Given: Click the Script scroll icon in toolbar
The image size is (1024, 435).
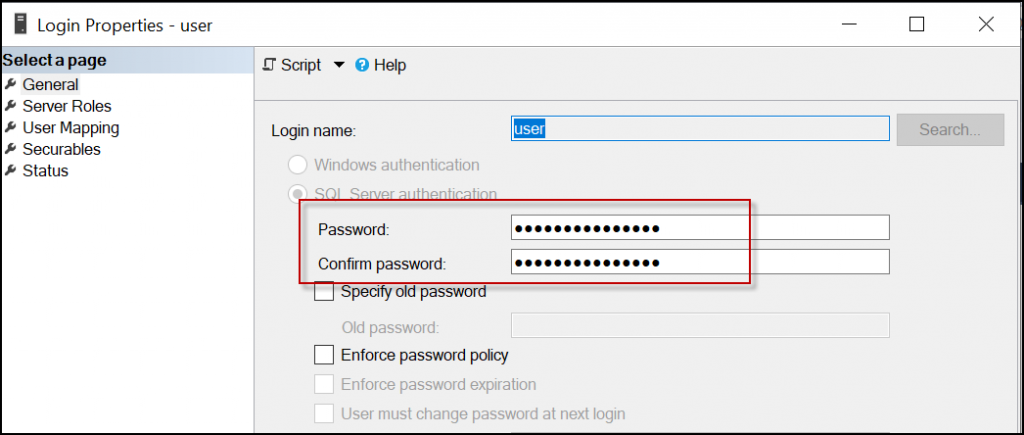Looking at the screenshot, I should click(x=269, y=65).
